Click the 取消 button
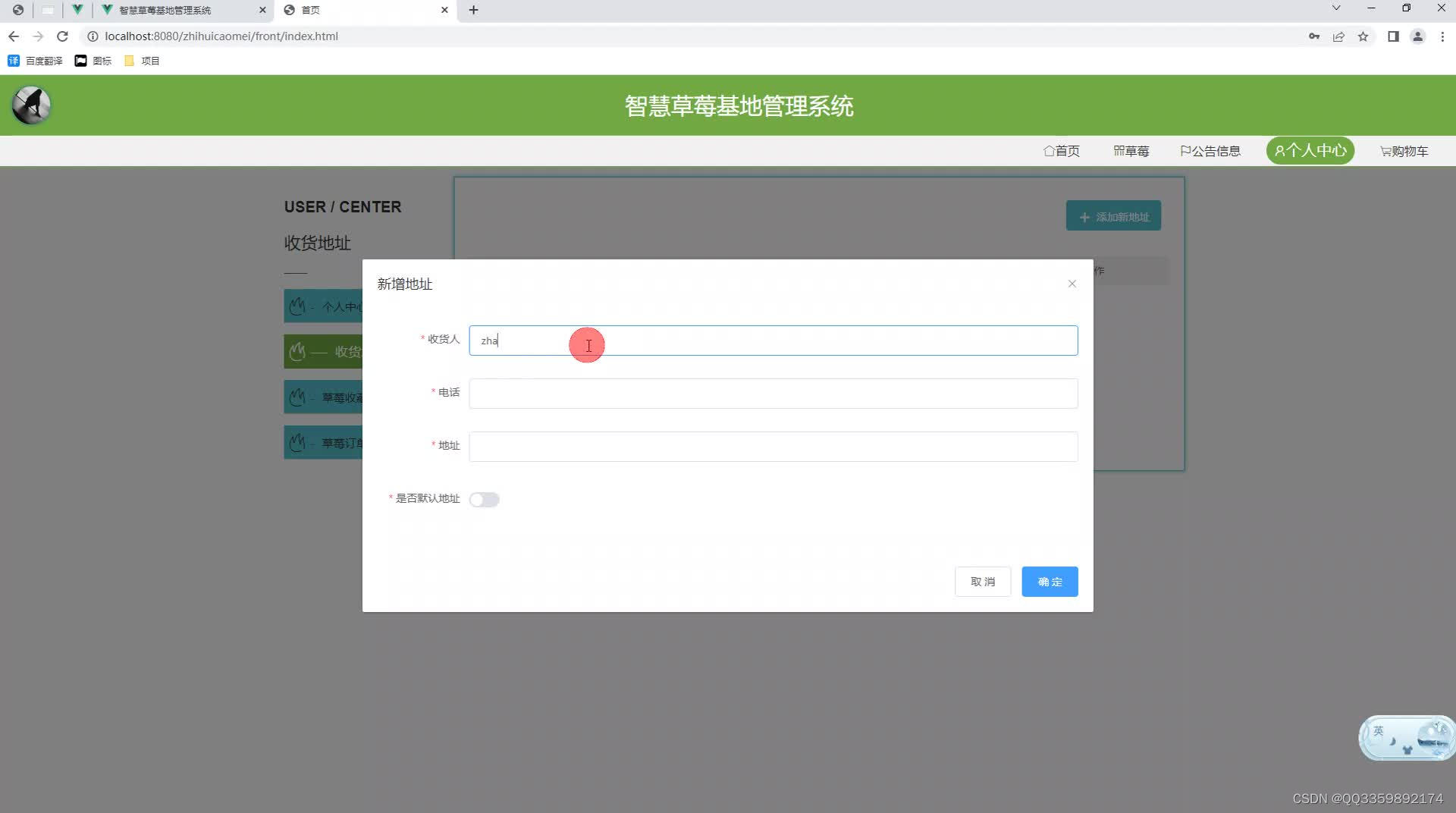 click(x=982, y=582)
